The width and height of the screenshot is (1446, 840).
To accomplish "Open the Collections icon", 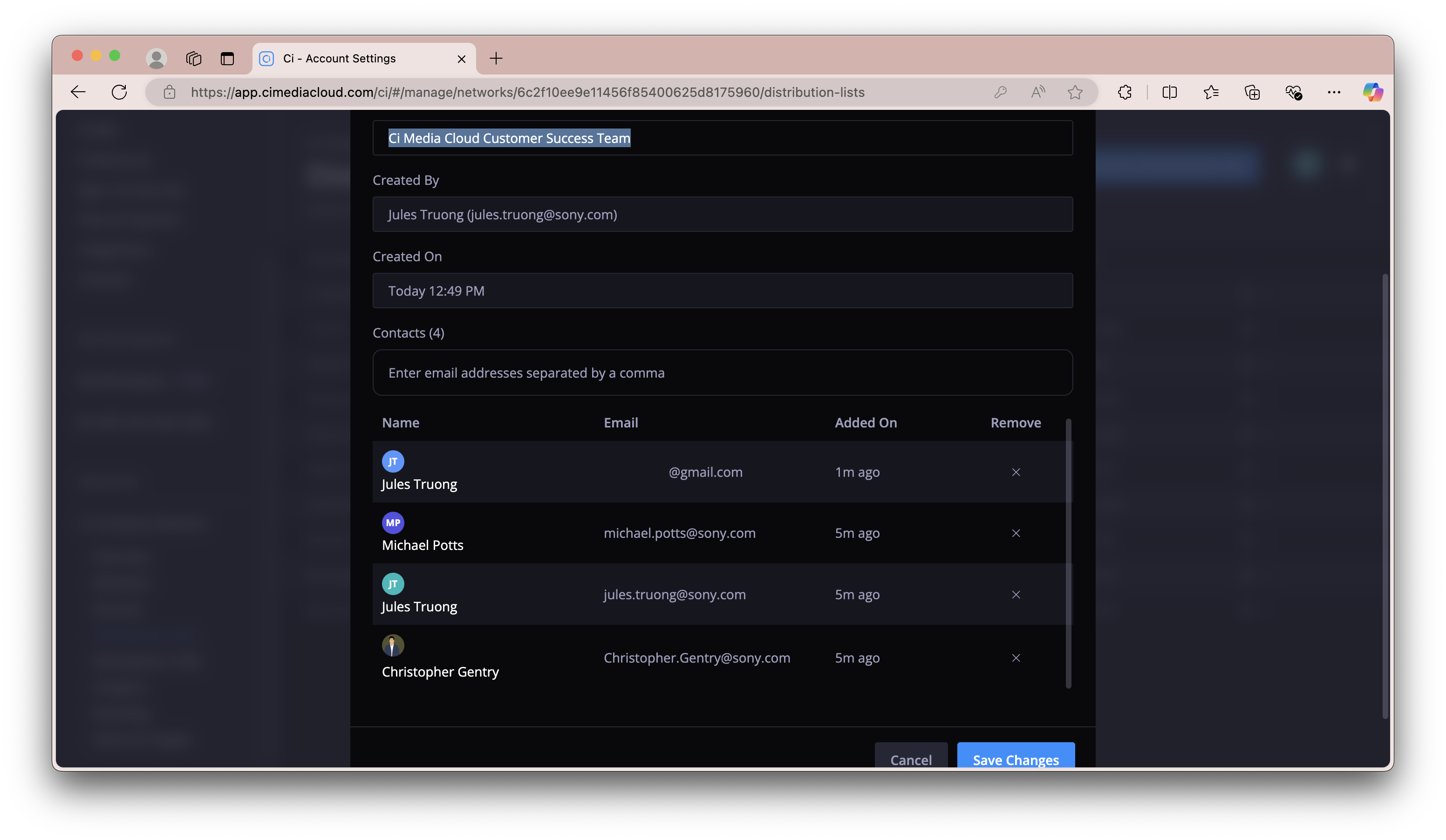I will 1252,92.
